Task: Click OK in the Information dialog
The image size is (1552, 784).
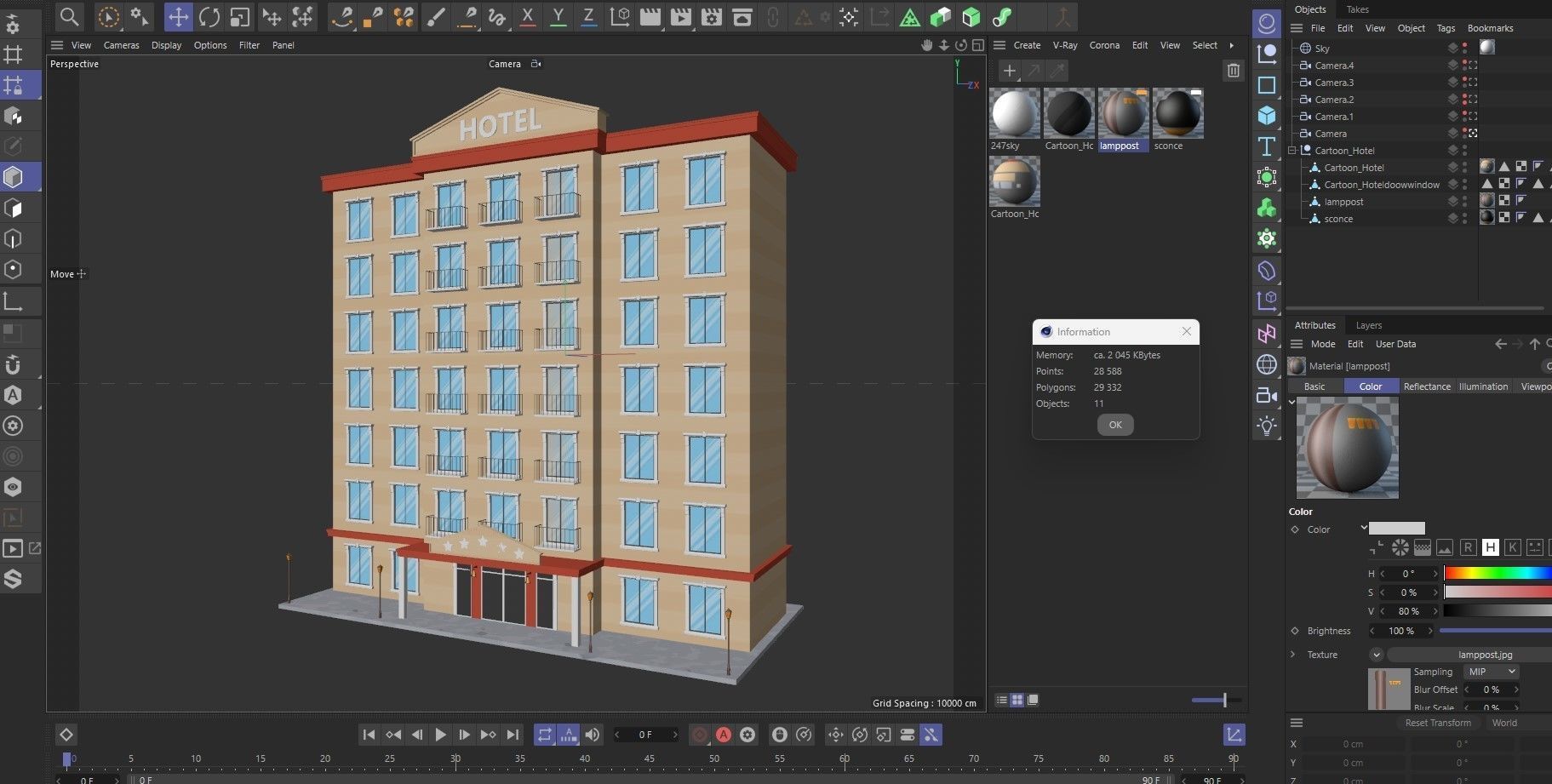Action: point(1115,425)
